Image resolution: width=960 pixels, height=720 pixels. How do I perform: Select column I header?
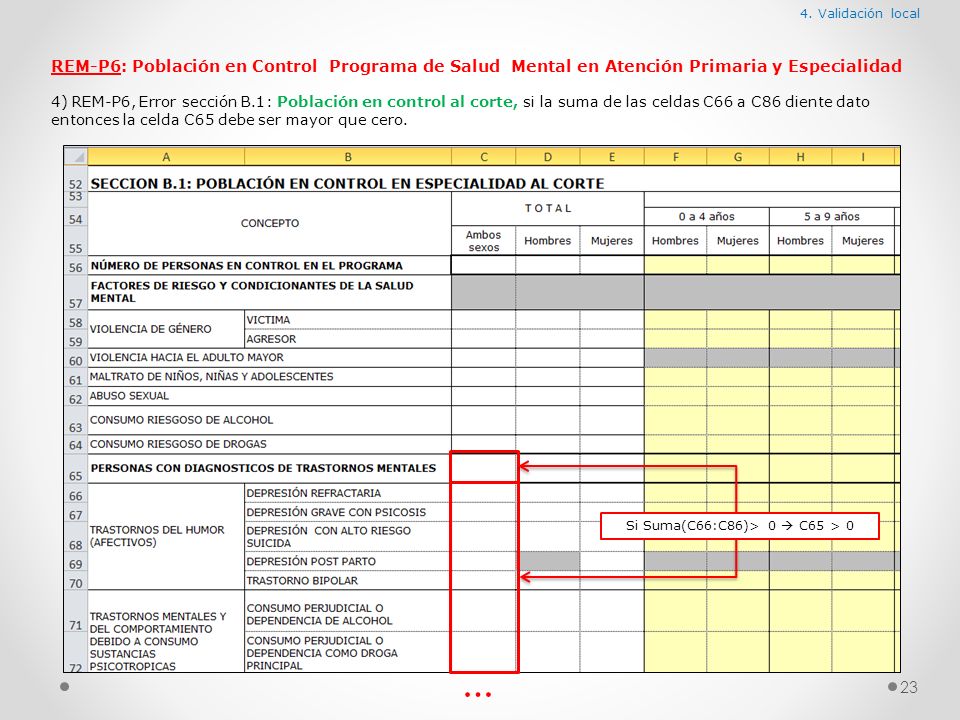click(x=863, y=157)
